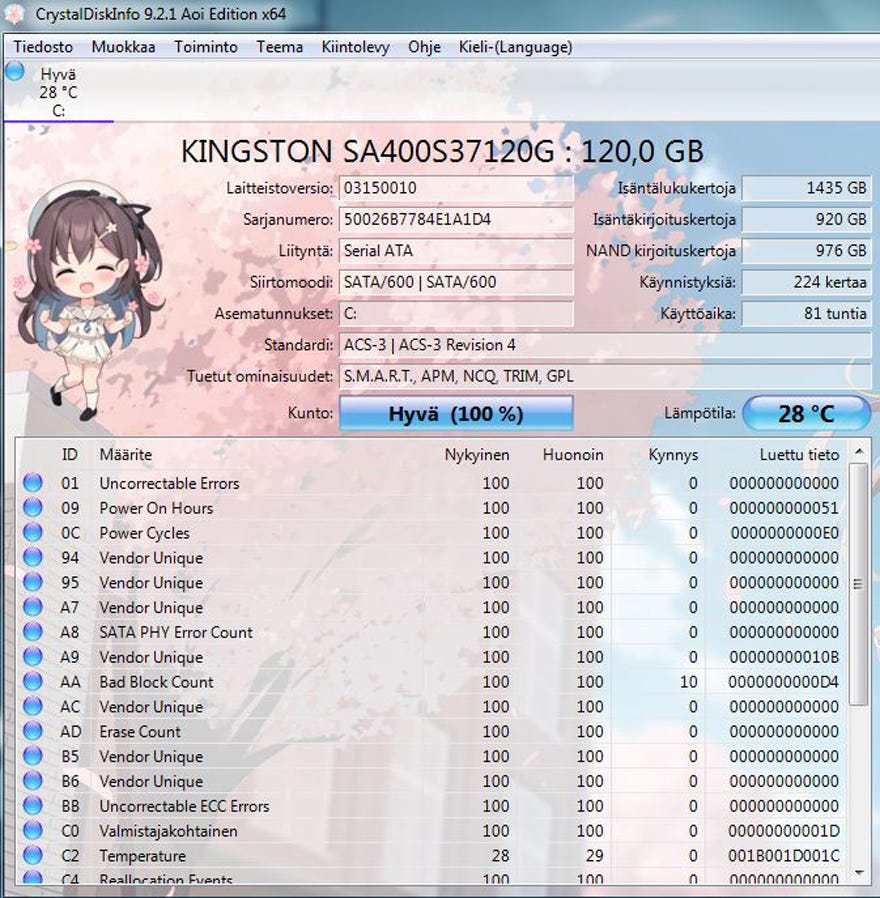
Task: Click raw value 0000000000E0 in Power Cycles row
Action: [x=784, y=533]
